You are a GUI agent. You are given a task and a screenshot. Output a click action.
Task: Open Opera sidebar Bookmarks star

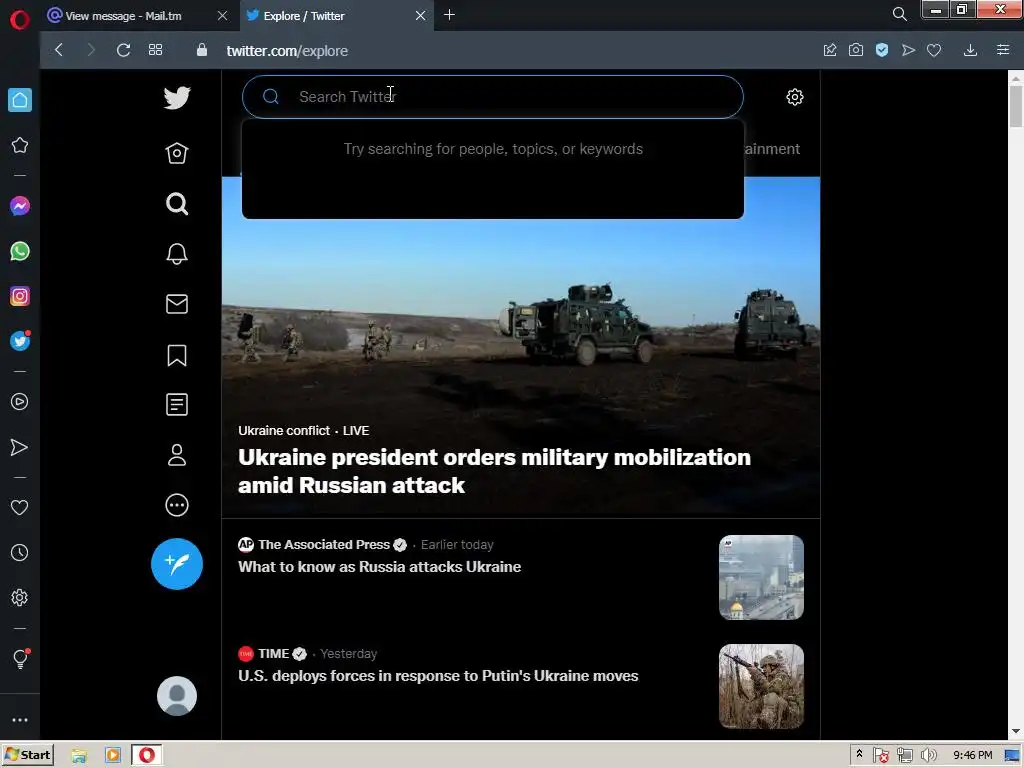tap(20, 145)
